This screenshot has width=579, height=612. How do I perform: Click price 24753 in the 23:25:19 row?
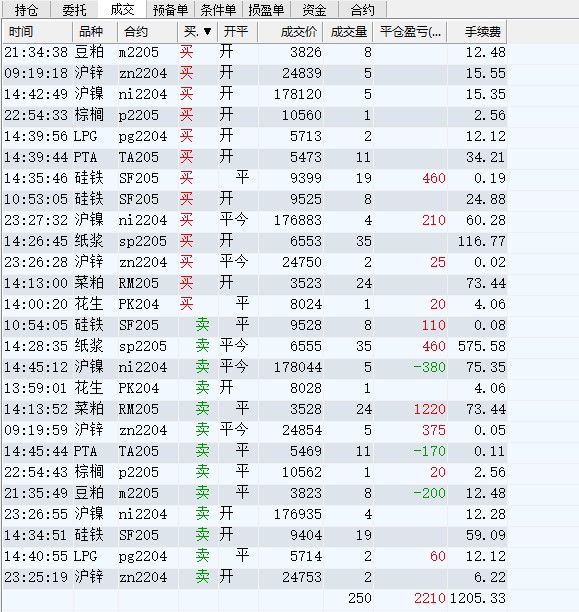[302, 577]
